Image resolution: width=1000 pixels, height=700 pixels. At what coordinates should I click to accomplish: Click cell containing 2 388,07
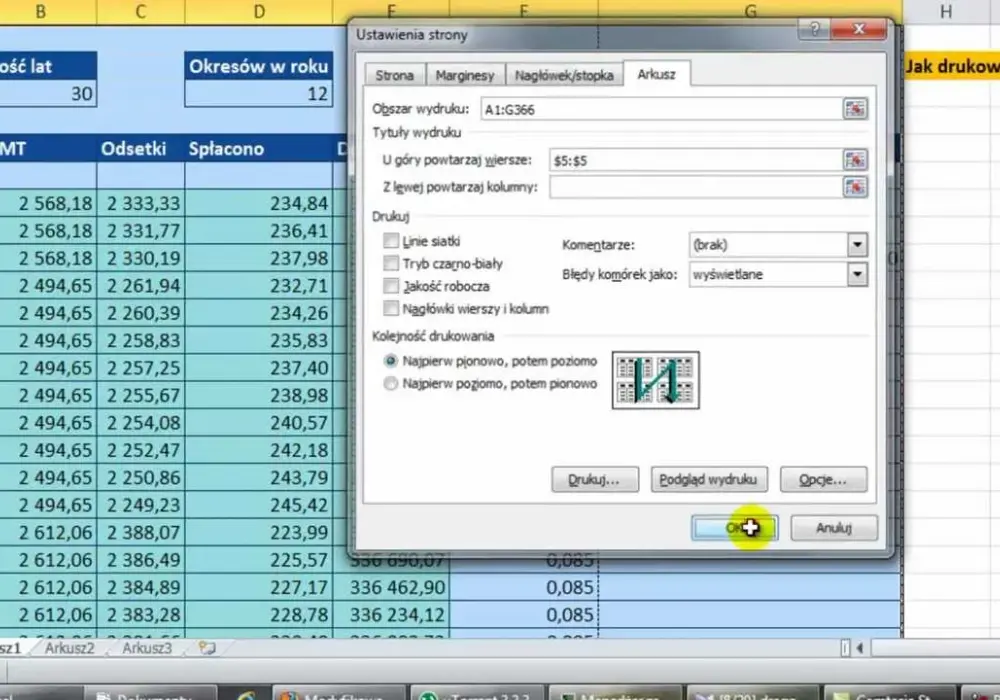pos(140,532)
